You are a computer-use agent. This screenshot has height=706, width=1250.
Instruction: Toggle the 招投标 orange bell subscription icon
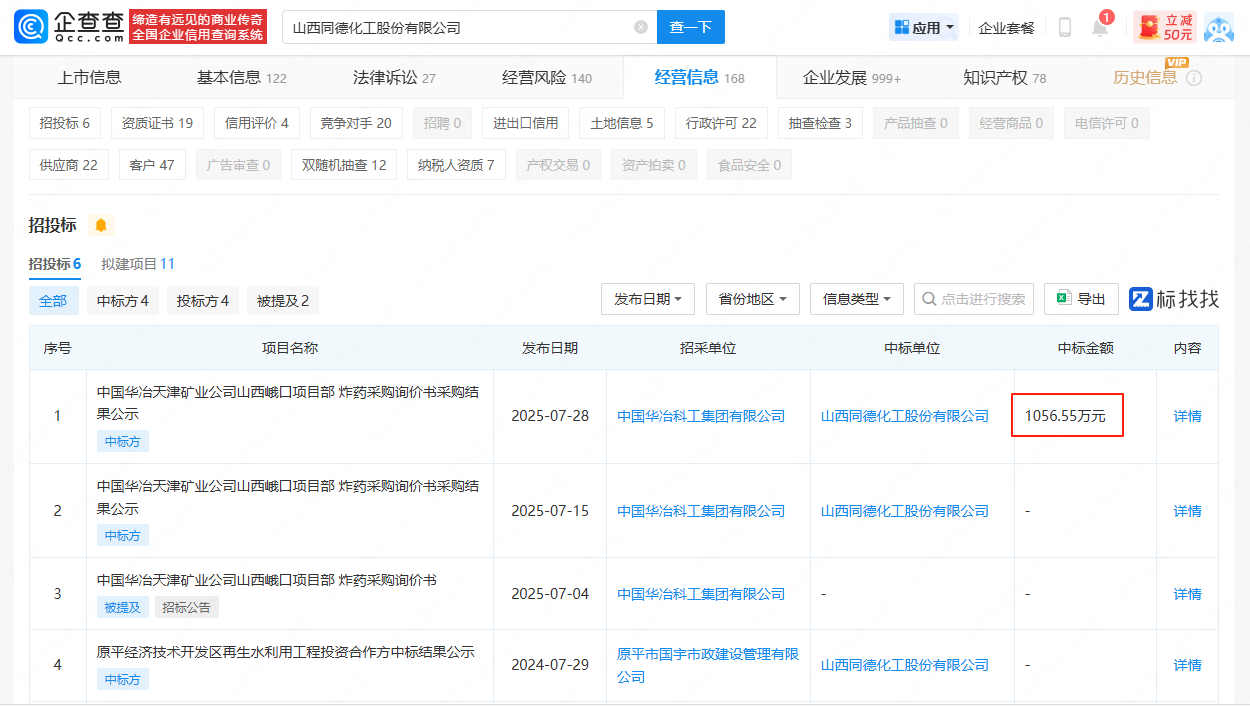[x=101, y=225]
